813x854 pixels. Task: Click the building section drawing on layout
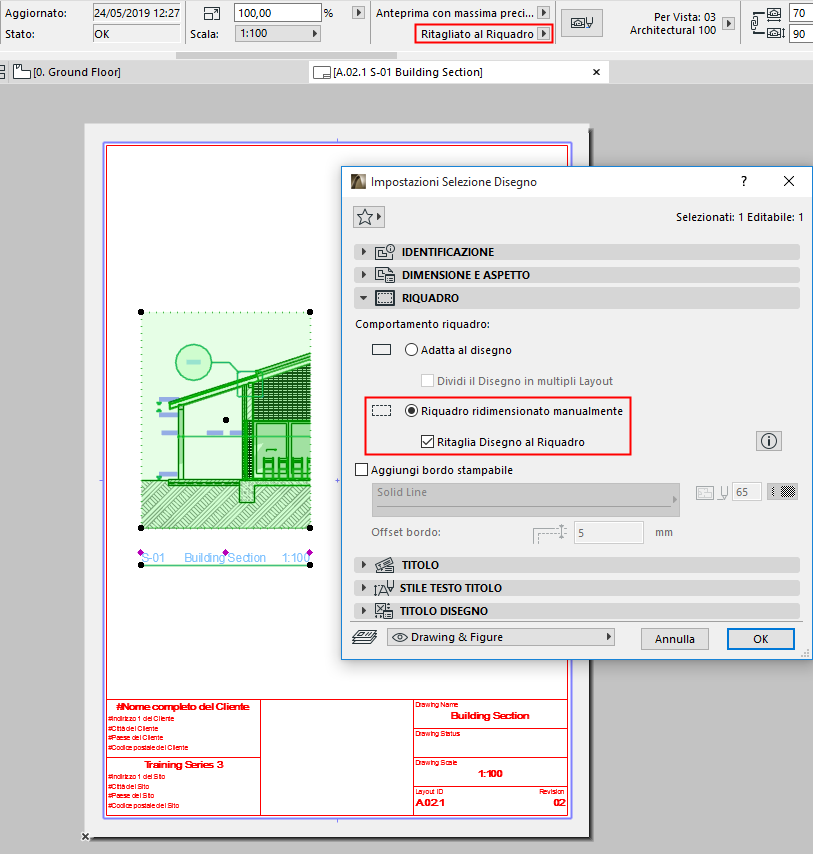click(x=225, y=420)
